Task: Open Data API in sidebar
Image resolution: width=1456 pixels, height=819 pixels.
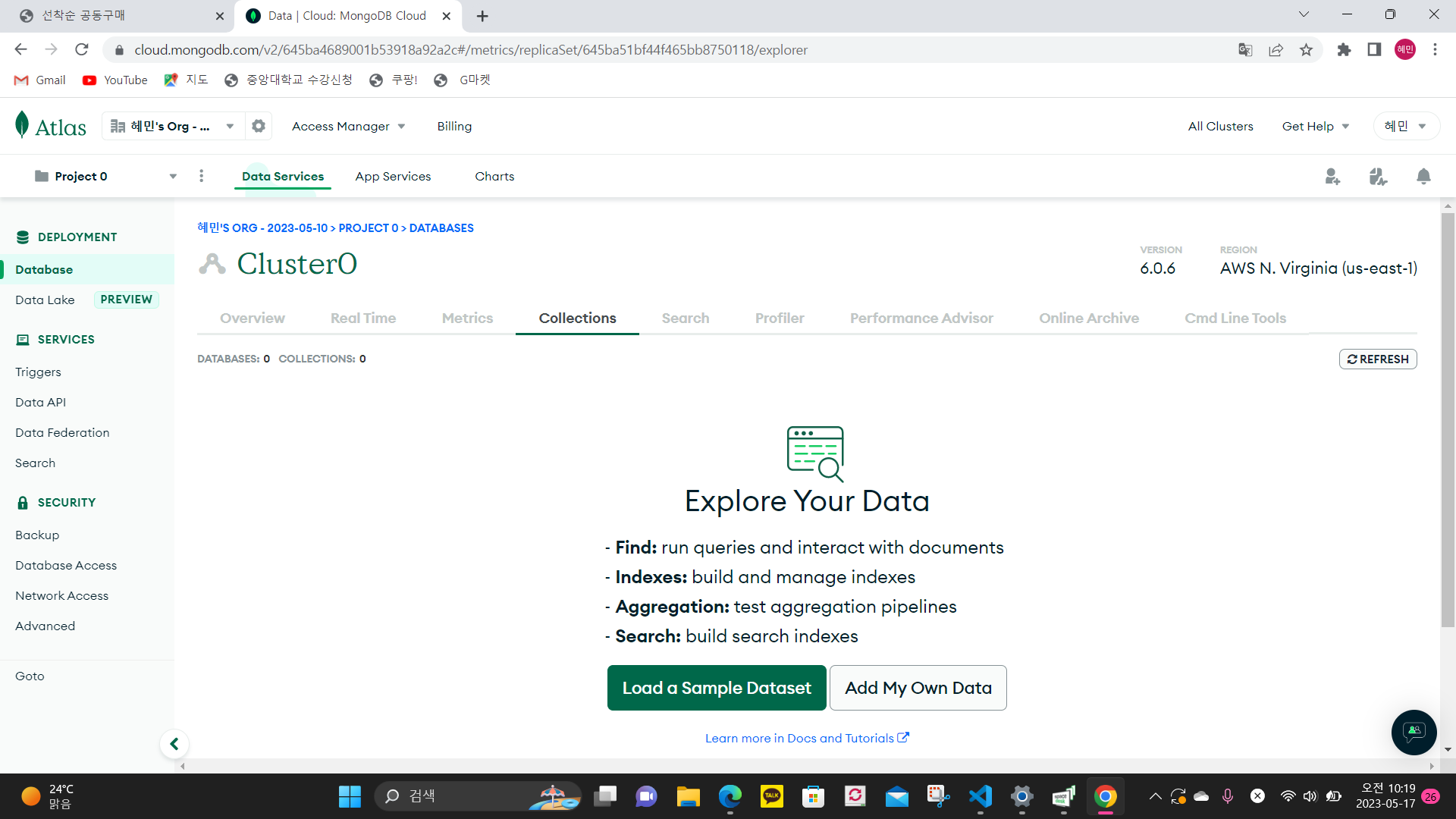Action: (x=40, y=403)
